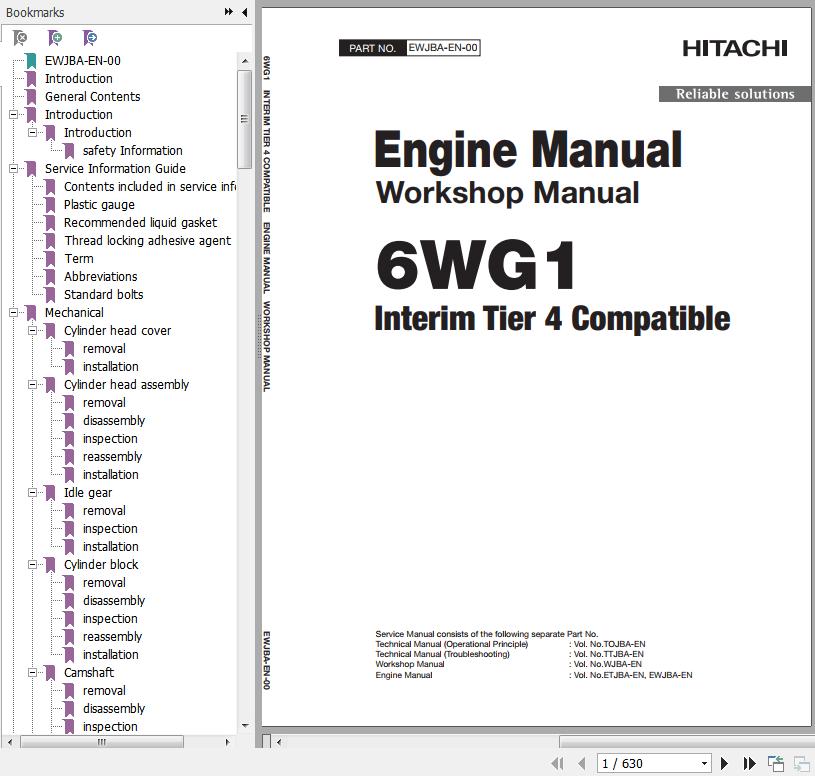
Task: Open removal under Camshaft
Action: pyautogui.click(x=104, y=691)
